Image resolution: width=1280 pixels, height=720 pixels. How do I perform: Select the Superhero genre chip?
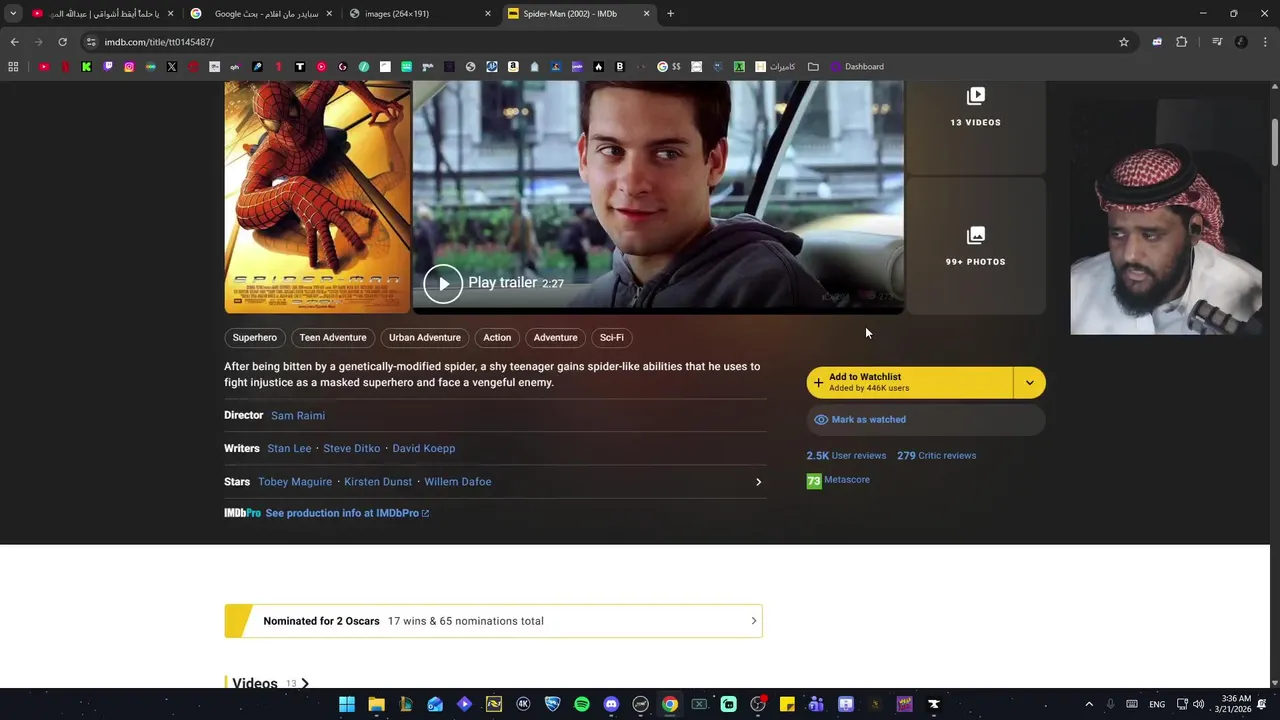[x=255, y=338]
